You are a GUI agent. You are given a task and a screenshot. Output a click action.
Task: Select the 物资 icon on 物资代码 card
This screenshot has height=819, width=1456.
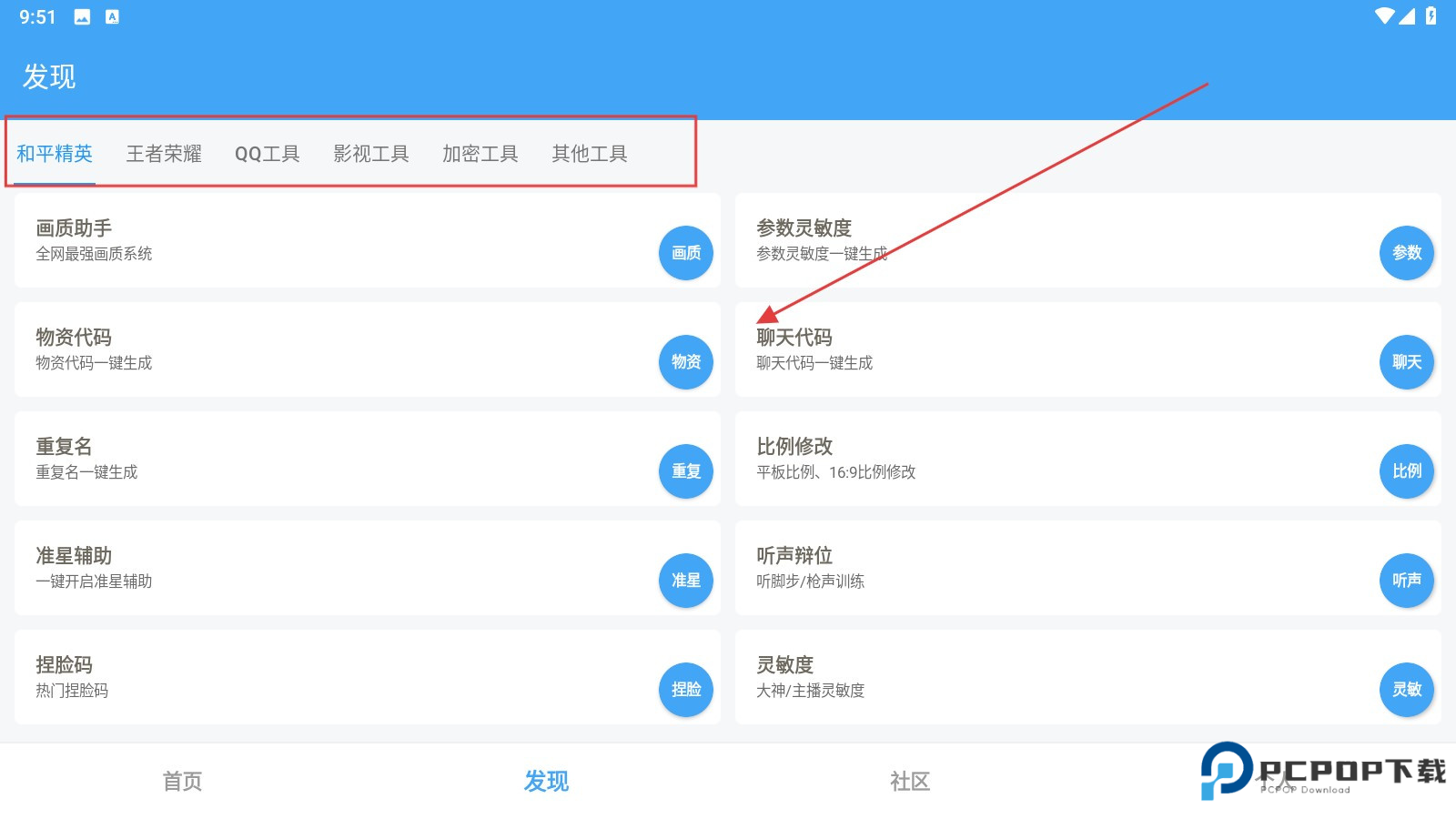tap(685, 362)
